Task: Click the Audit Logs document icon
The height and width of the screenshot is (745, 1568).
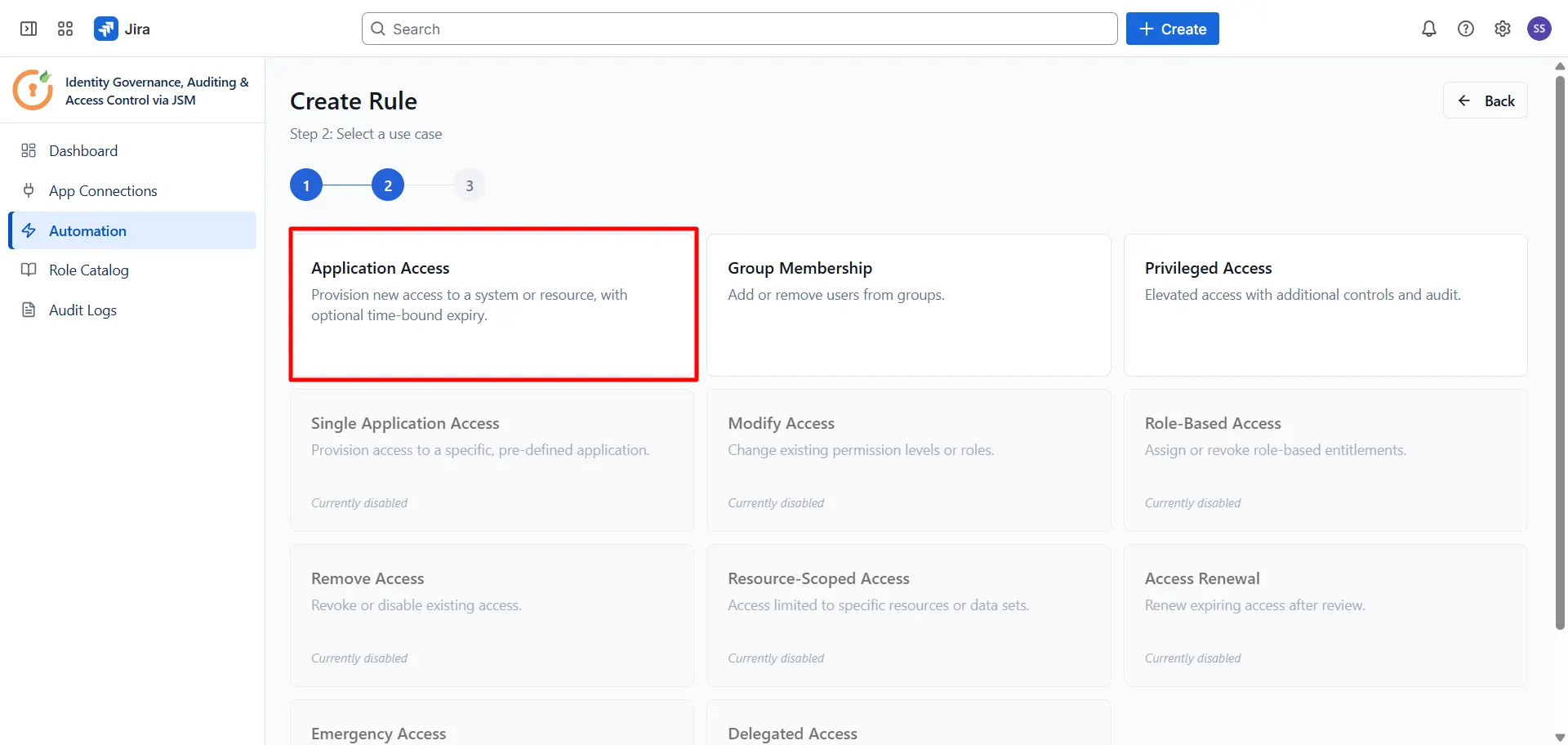Action: (x=29, y=310)
